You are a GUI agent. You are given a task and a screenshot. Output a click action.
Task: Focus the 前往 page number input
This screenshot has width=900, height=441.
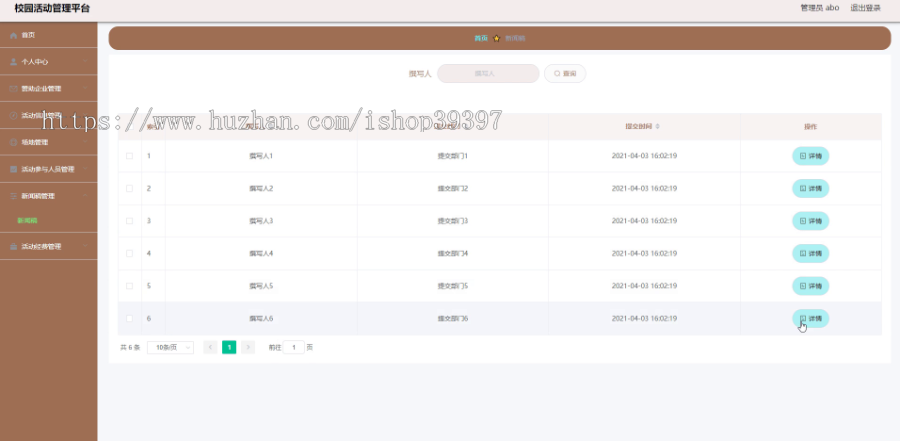tap(294, 347)
